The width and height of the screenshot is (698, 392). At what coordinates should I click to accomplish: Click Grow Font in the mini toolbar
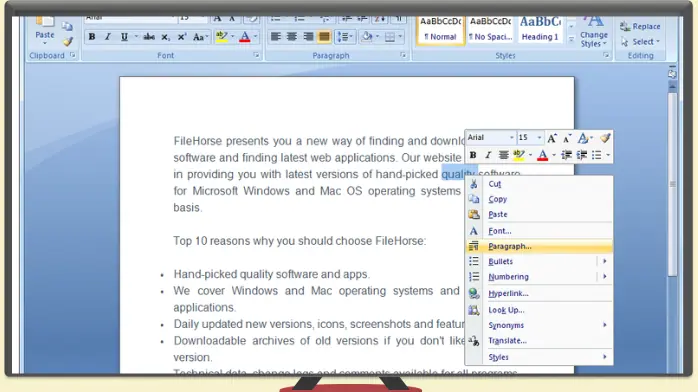pos(552,138)
